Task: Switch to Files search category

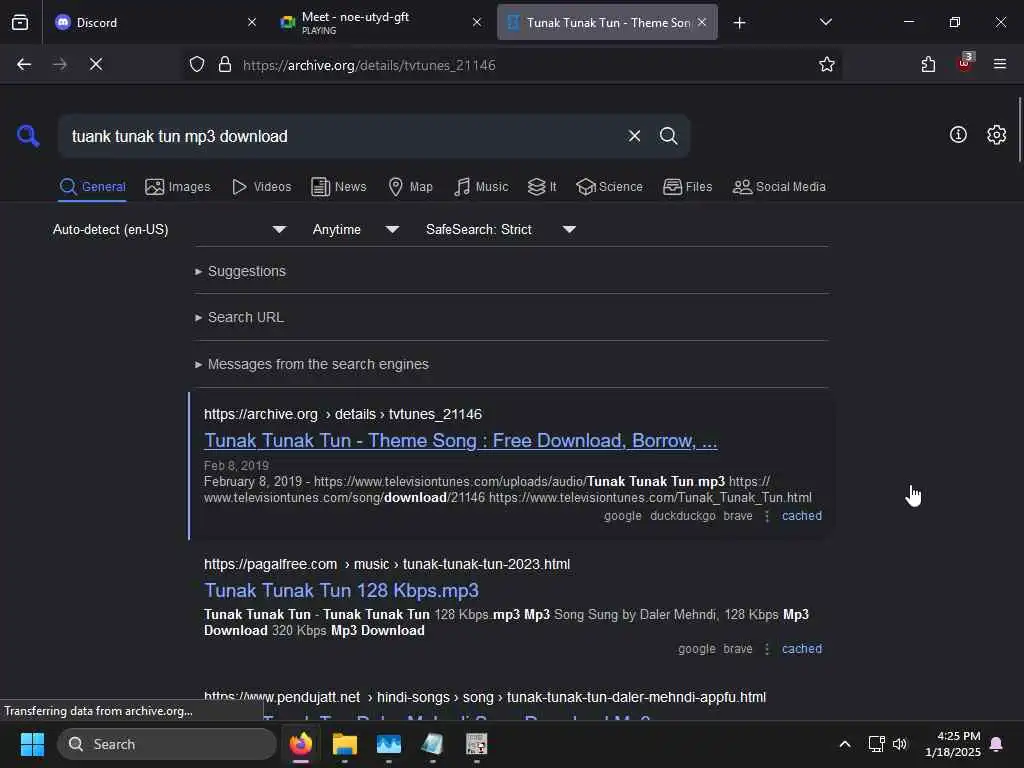Action: 687,187
